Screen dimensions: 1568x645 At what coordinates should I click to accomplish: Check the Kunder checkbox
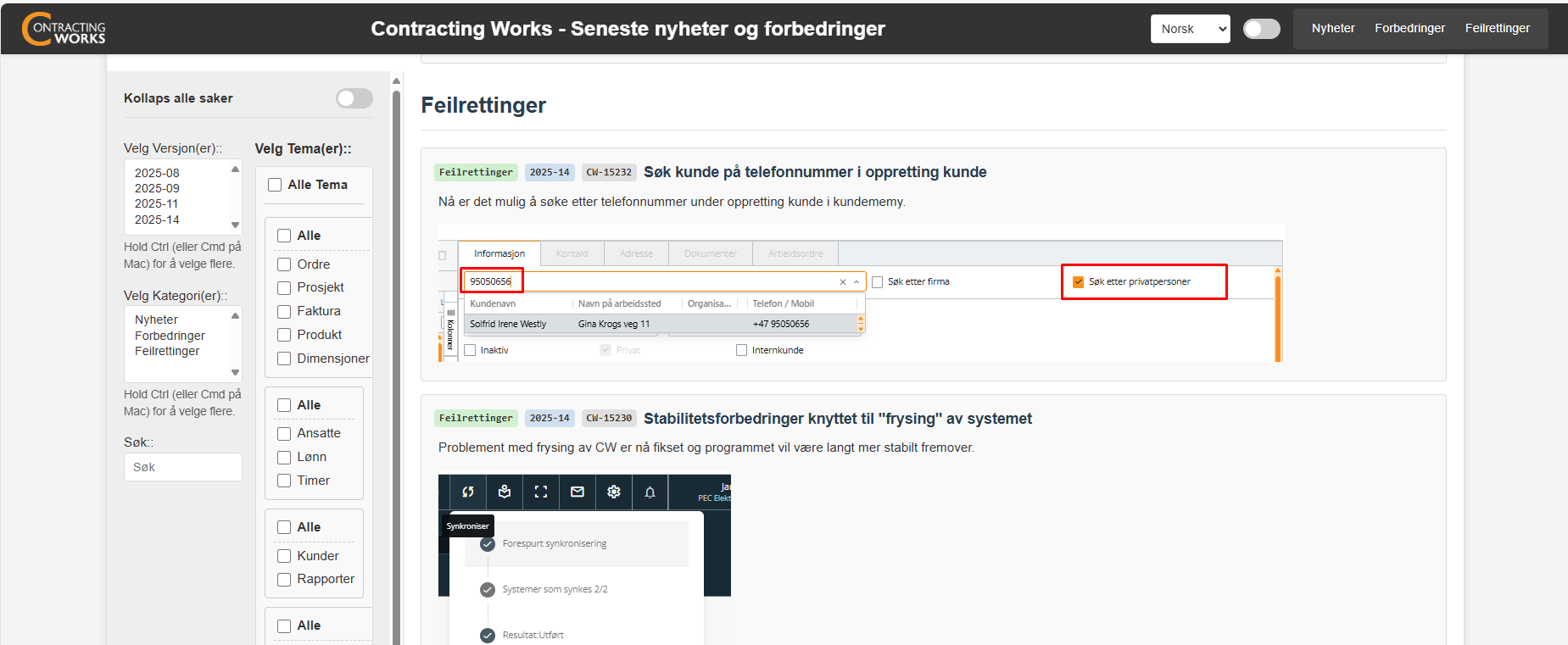point(284,556)
